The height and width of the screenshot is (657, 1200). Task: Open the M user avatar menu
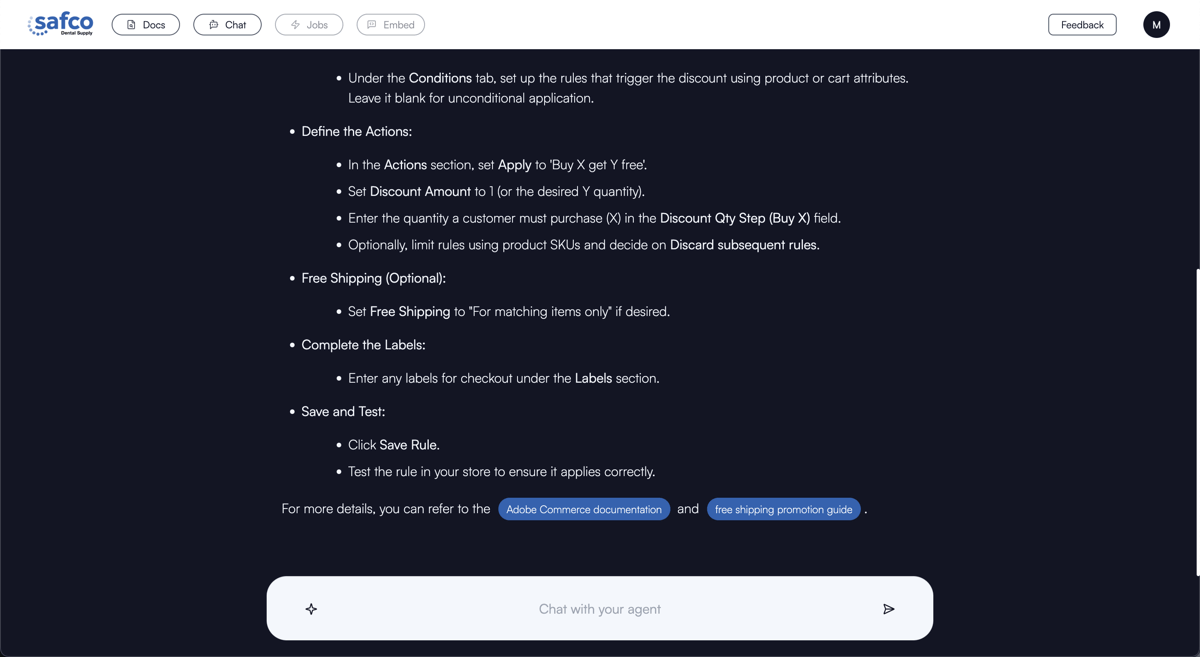(x=1156, y=25)
